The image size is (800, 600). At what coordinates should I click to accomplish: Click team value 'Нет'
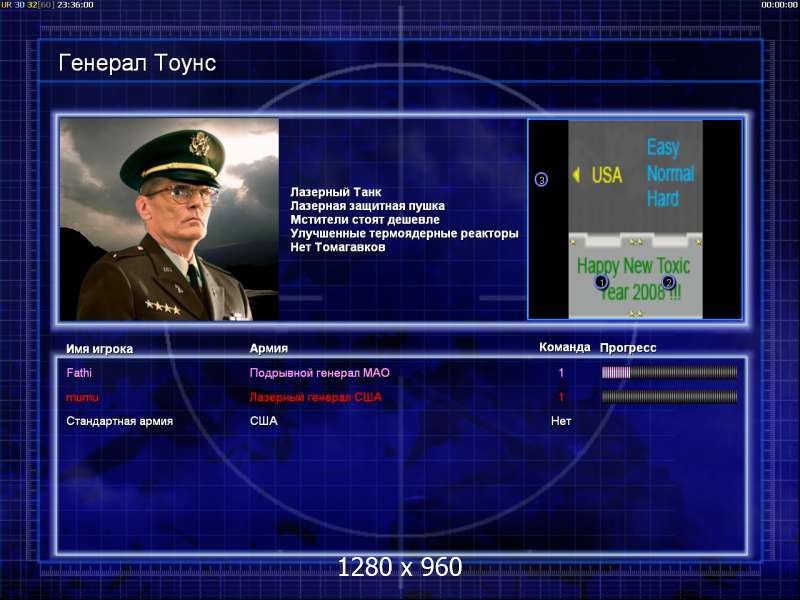(x=561, y=421)
